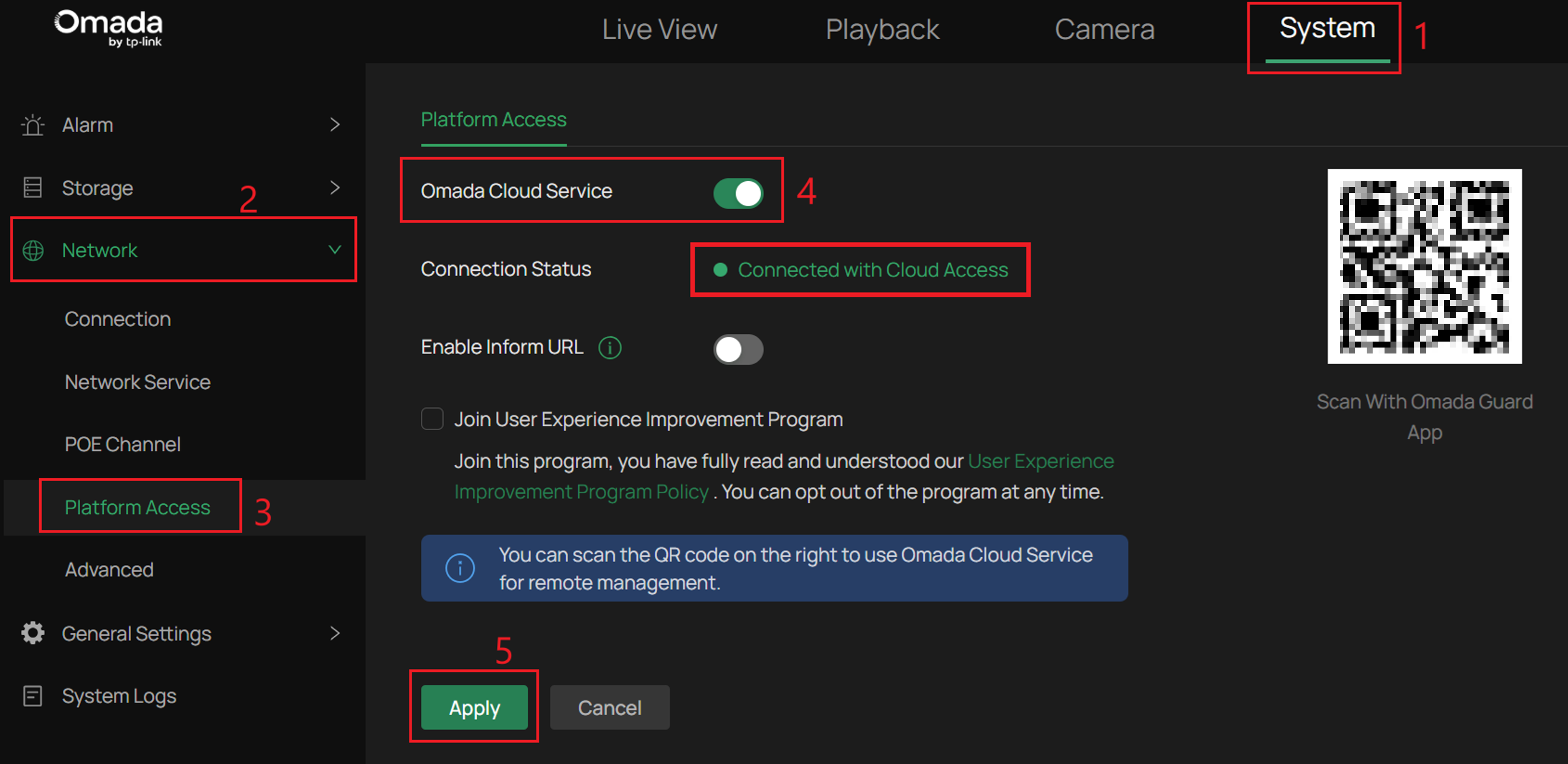Click the Alarm siren icon

tap(32, 125)
